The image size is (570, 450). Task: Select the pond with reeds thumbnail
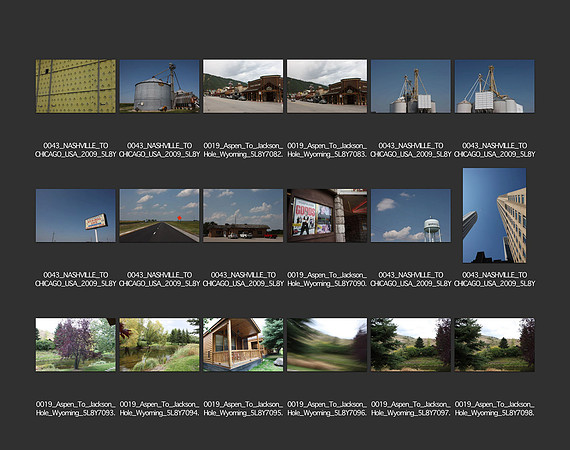[160, 345]
